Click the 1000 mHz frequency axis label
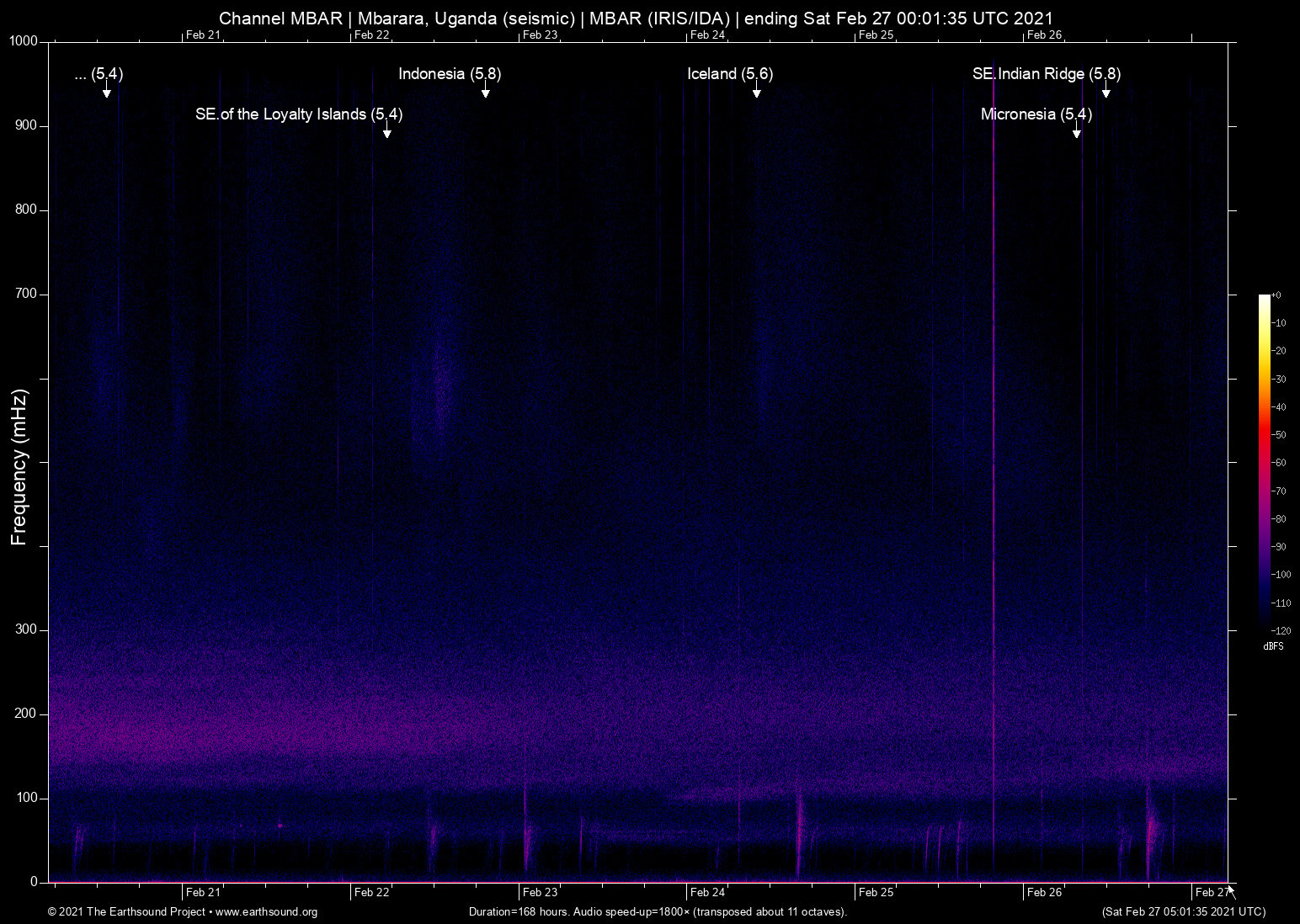 pos(24,41)
